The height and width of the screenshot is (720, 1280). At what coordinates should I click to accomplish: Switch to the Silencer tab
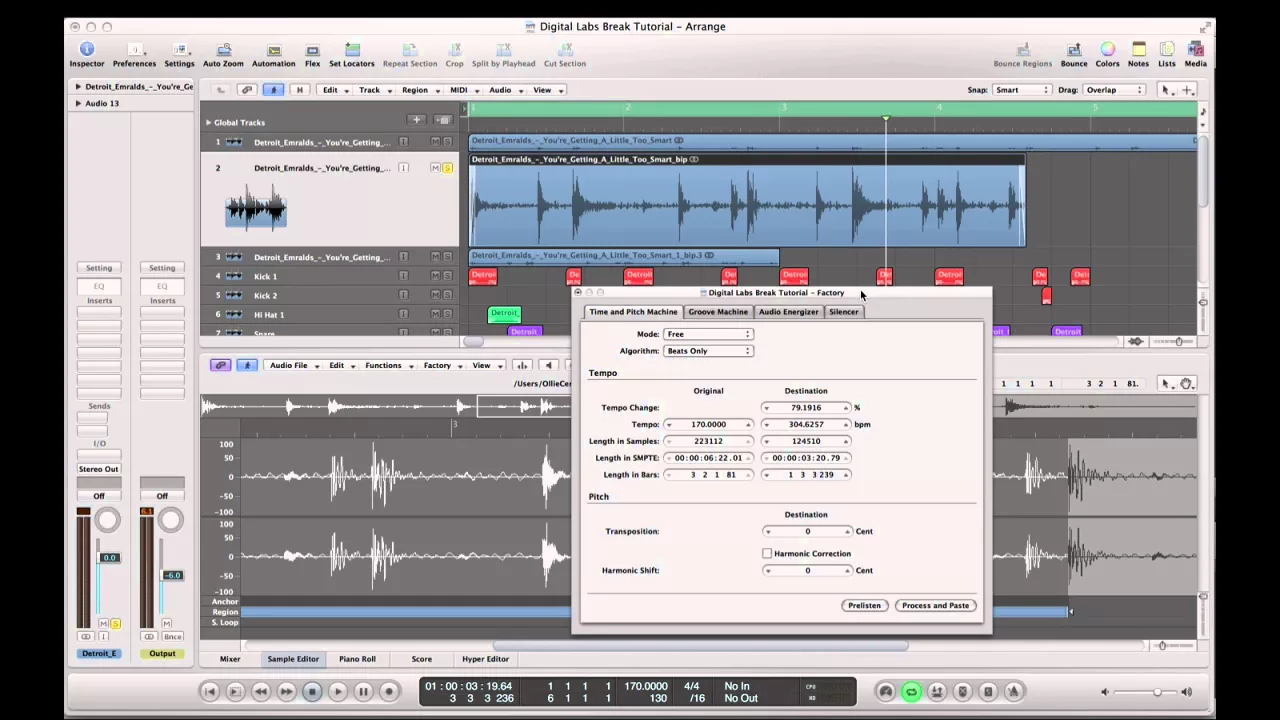(x=843, y=312)
